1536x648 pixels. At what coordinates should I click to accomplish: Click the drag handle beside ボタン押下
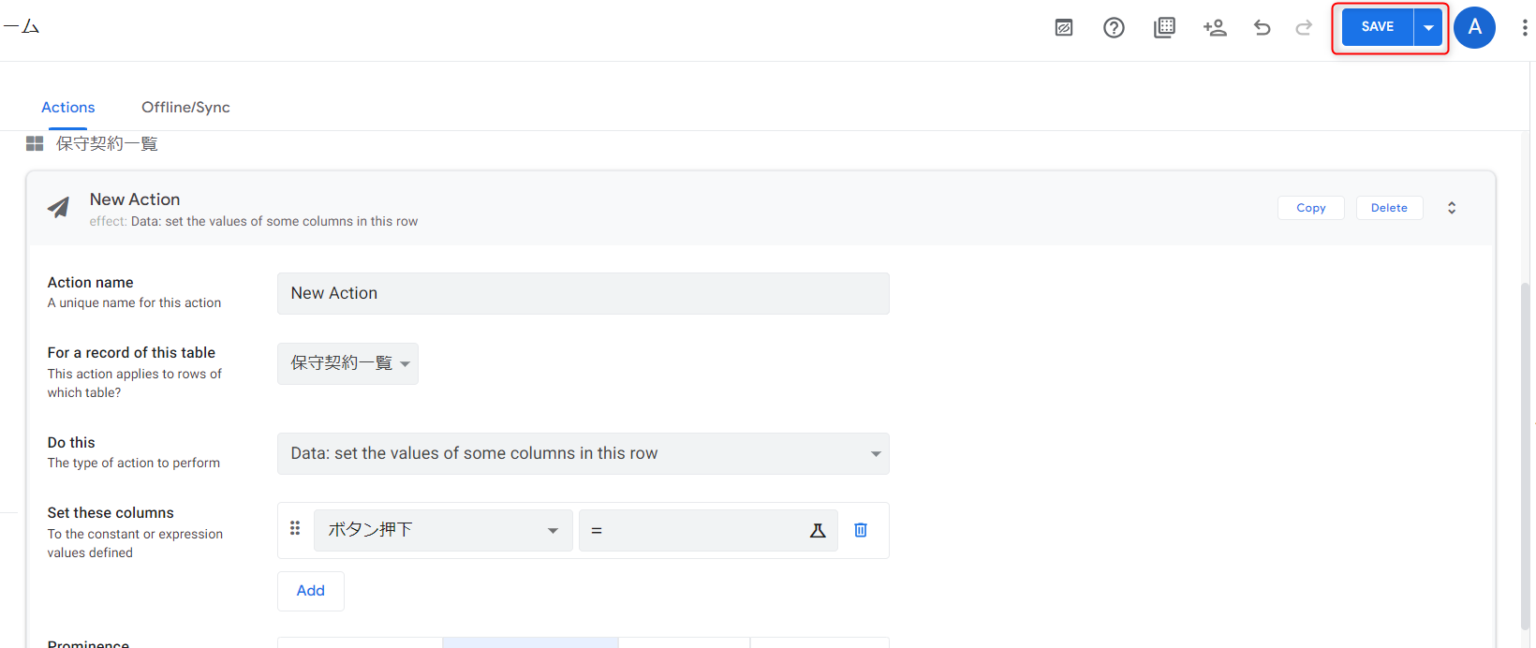coord(295,529)
